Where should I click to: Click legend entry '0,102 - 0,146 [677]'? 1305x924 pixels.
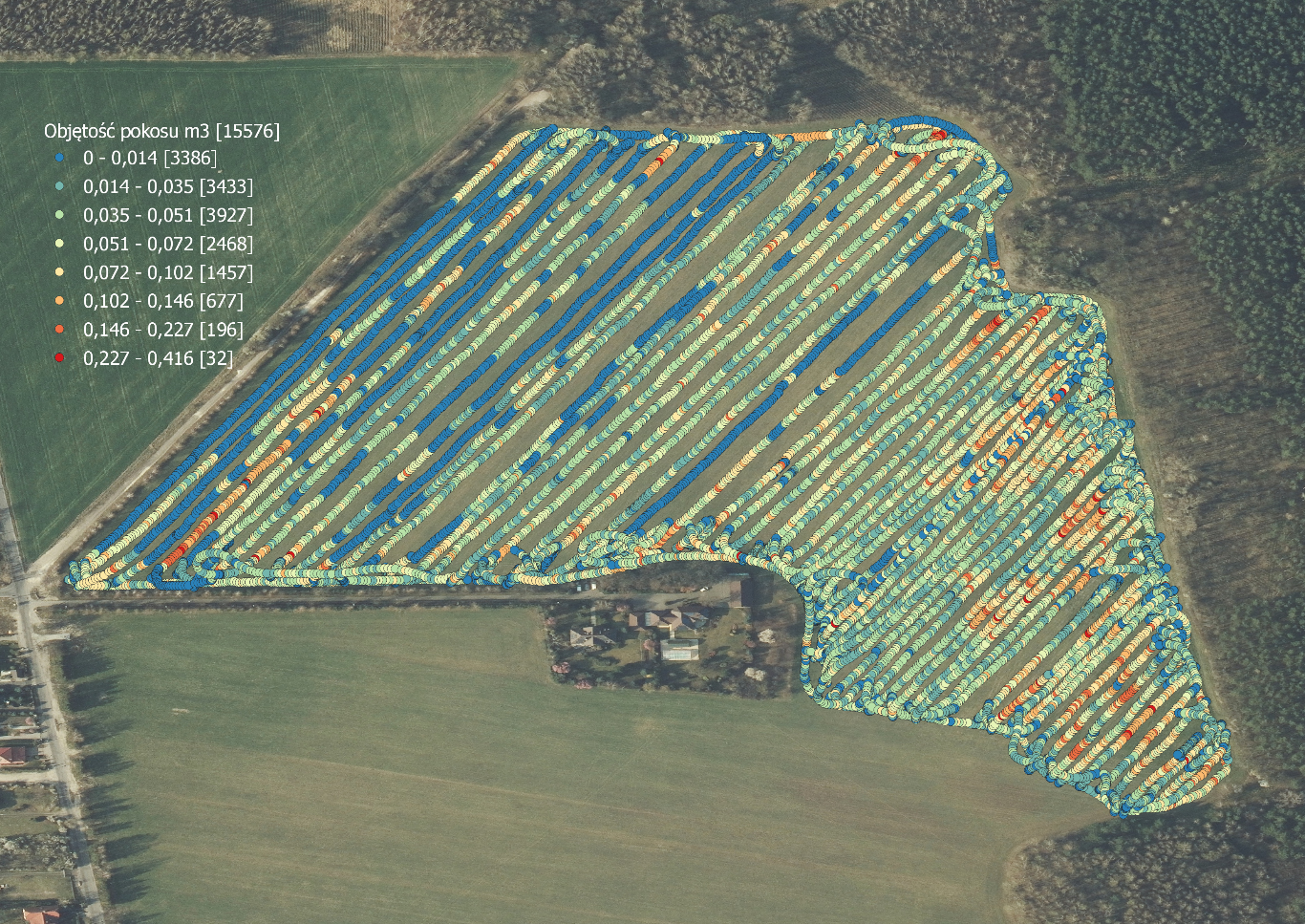point(163,301)
